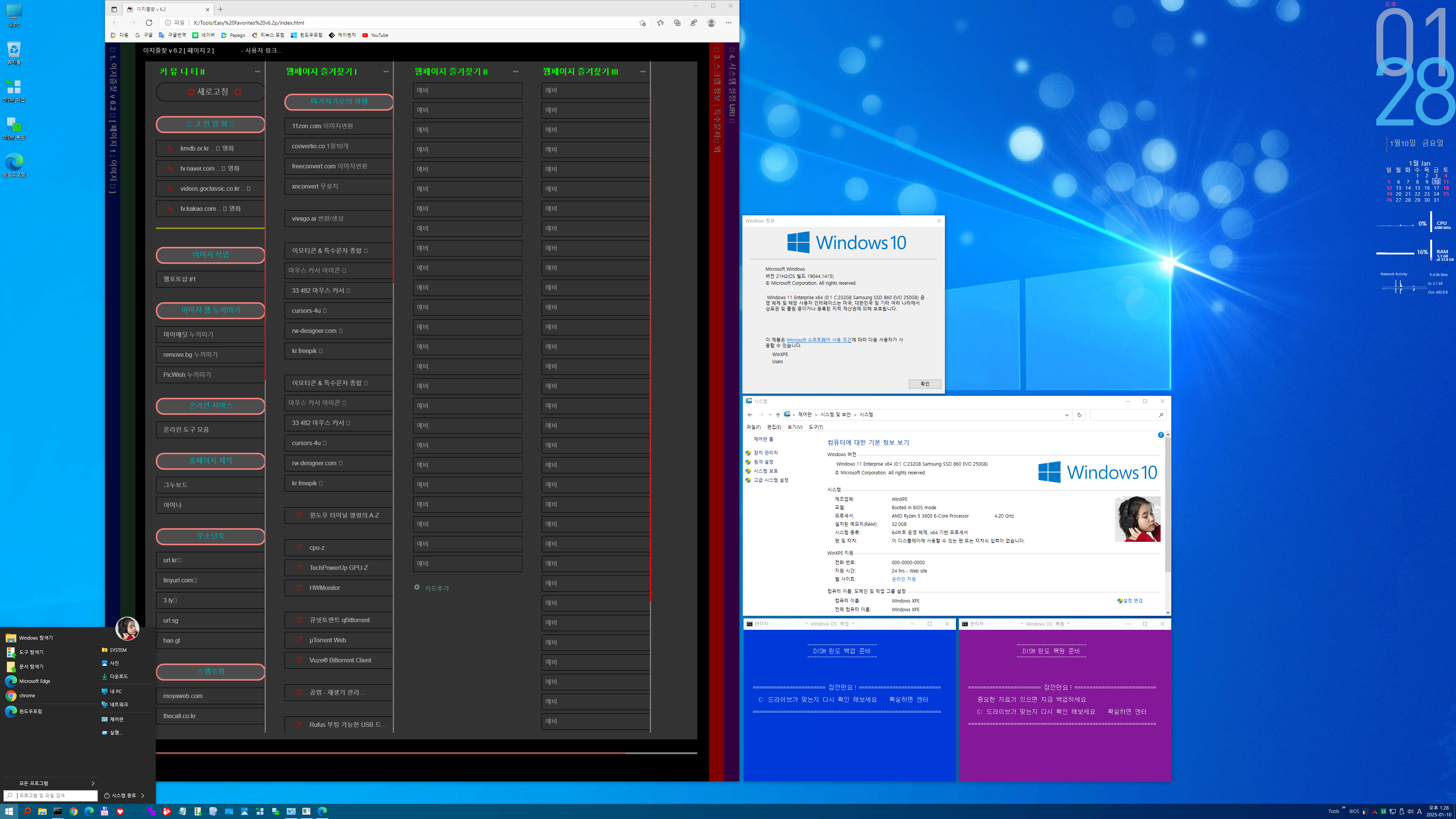Expand taskbar Tools toolbar chevron

click(x=1343, y=807)
